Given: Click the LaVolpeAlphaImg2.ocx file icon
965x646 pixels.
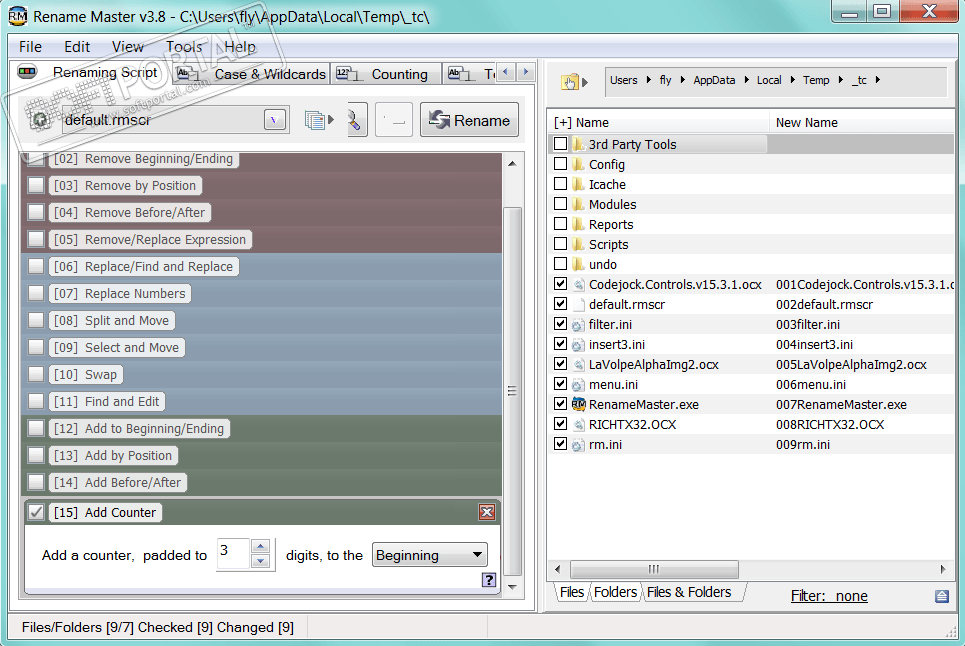Looking at the screenshot, I should click(x=579, y=364).
